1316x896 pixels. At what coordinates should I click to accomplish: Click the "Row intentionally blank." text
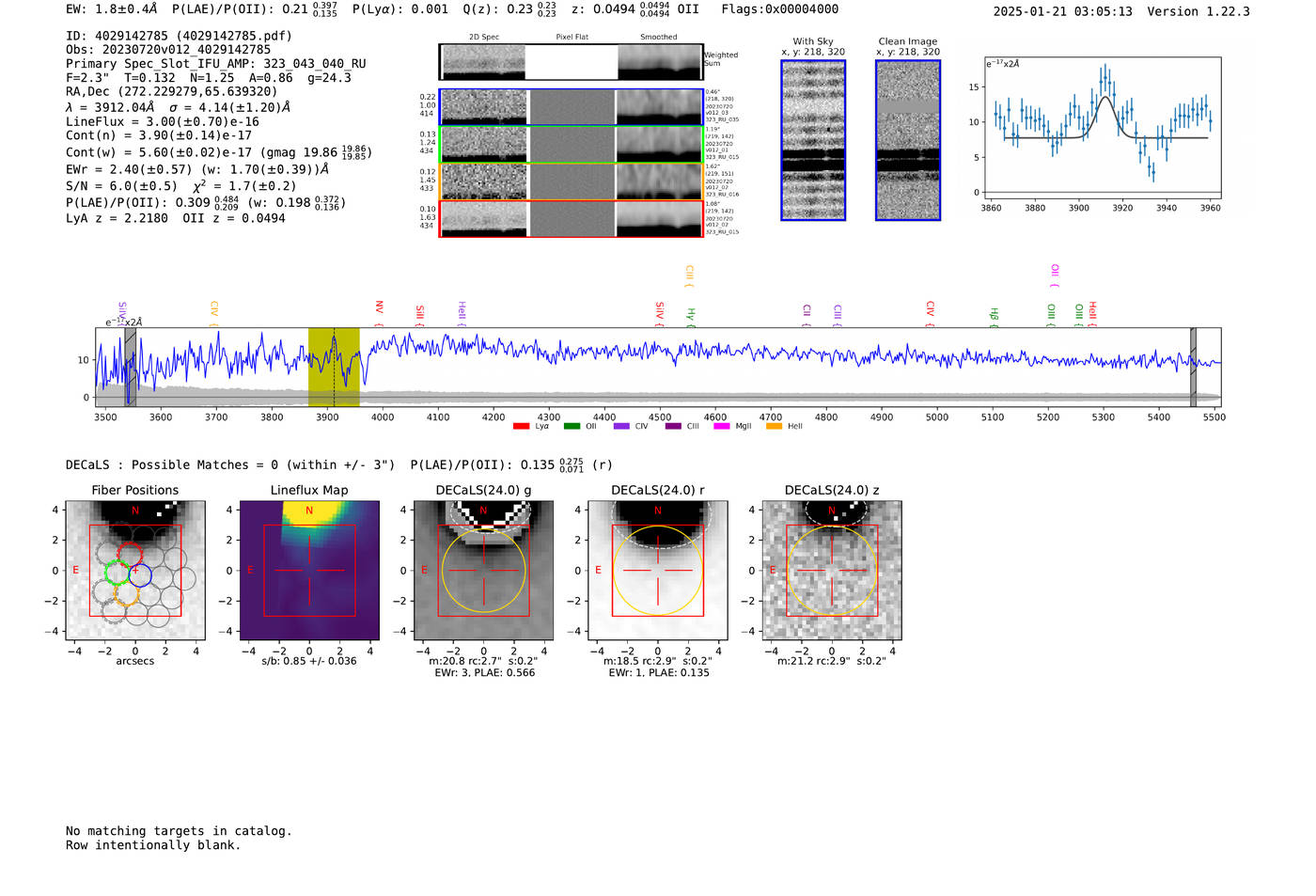click(x=153, y=845)
